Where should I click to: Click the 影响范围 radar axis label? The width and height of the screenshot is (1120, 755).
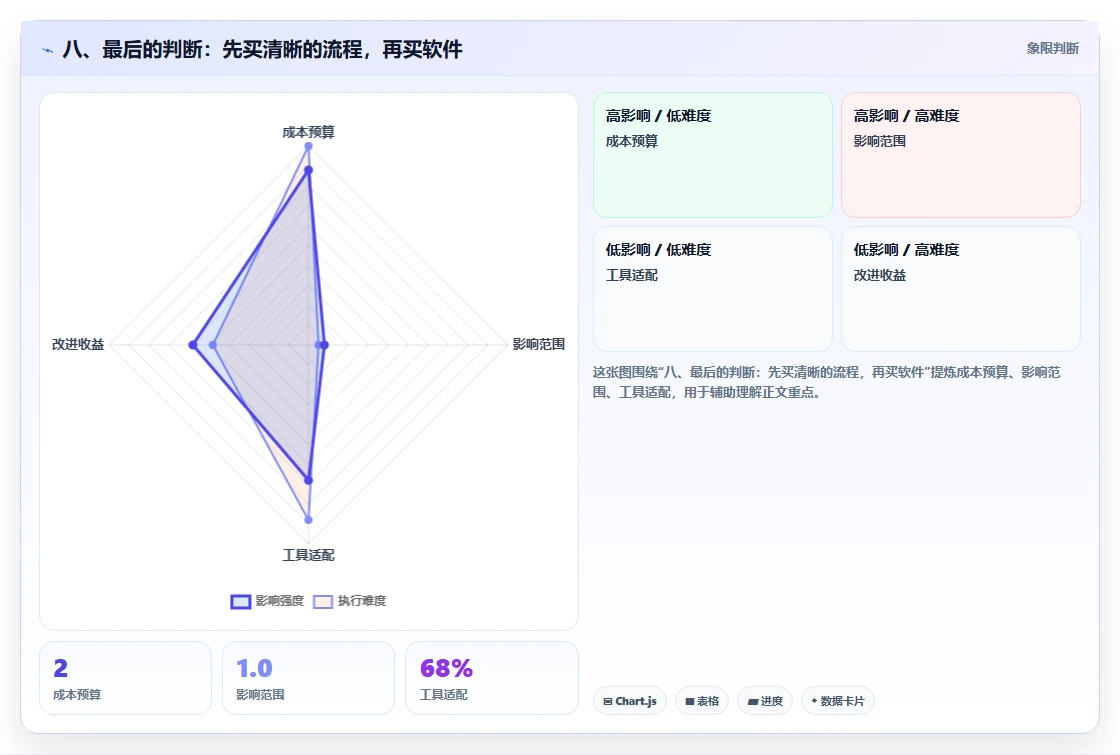pos(539,344)
